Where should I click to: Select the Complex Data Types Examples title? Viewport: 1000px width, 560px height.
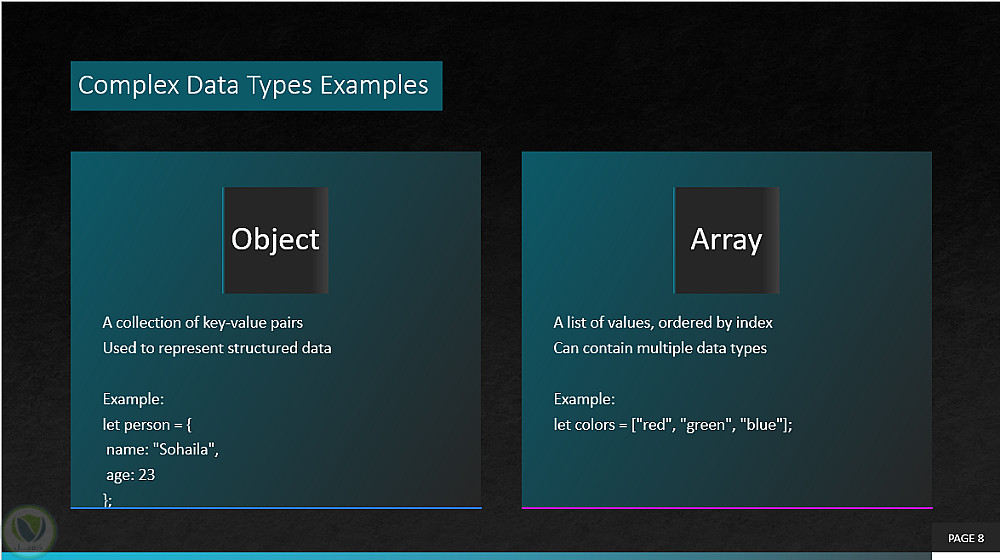coord(253,86)
